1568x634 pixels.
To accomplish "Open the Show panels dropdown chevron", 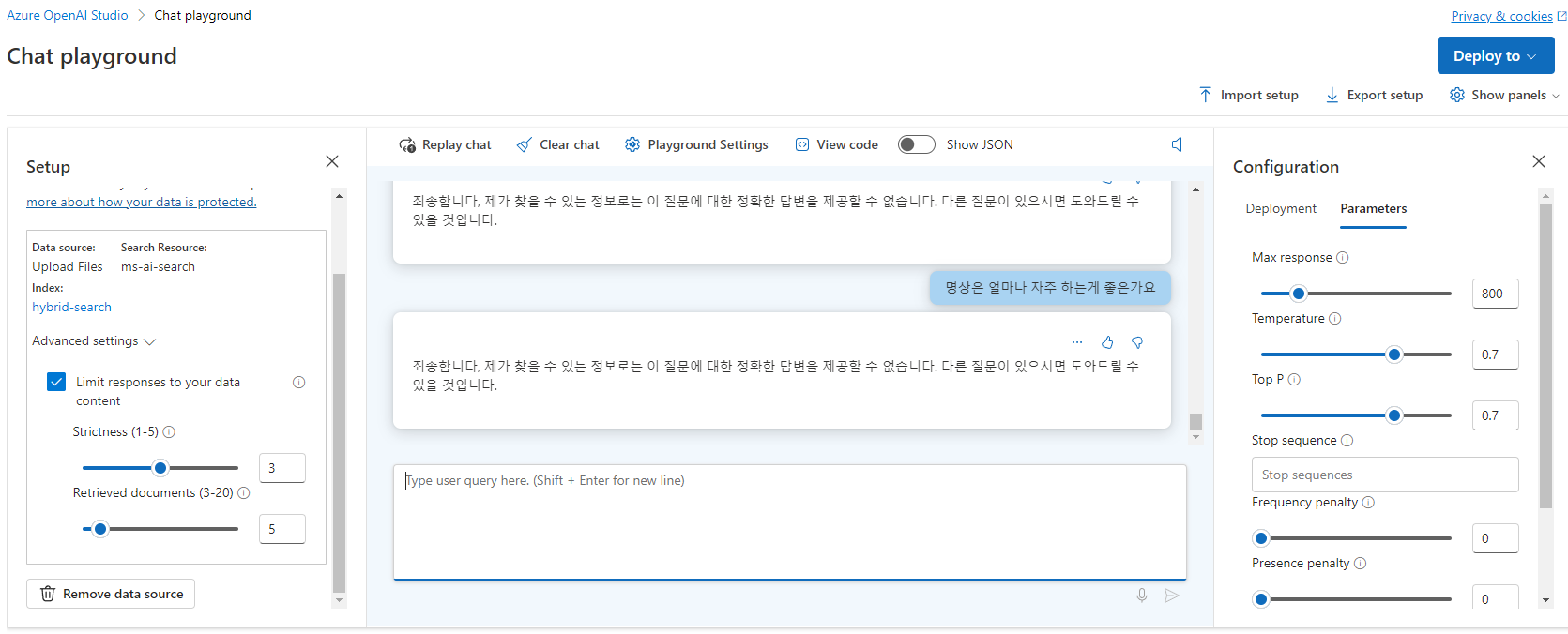I will coord(1556,96).
